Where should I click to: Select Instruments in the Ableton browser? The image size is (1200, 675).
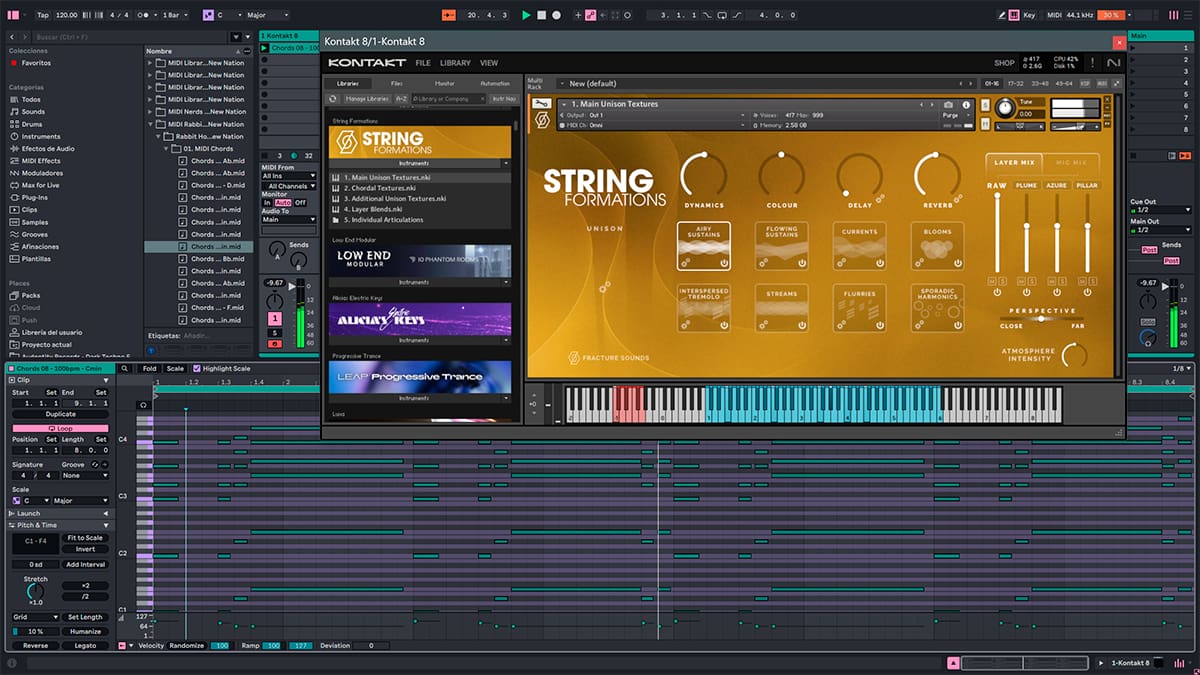point(41,136)
